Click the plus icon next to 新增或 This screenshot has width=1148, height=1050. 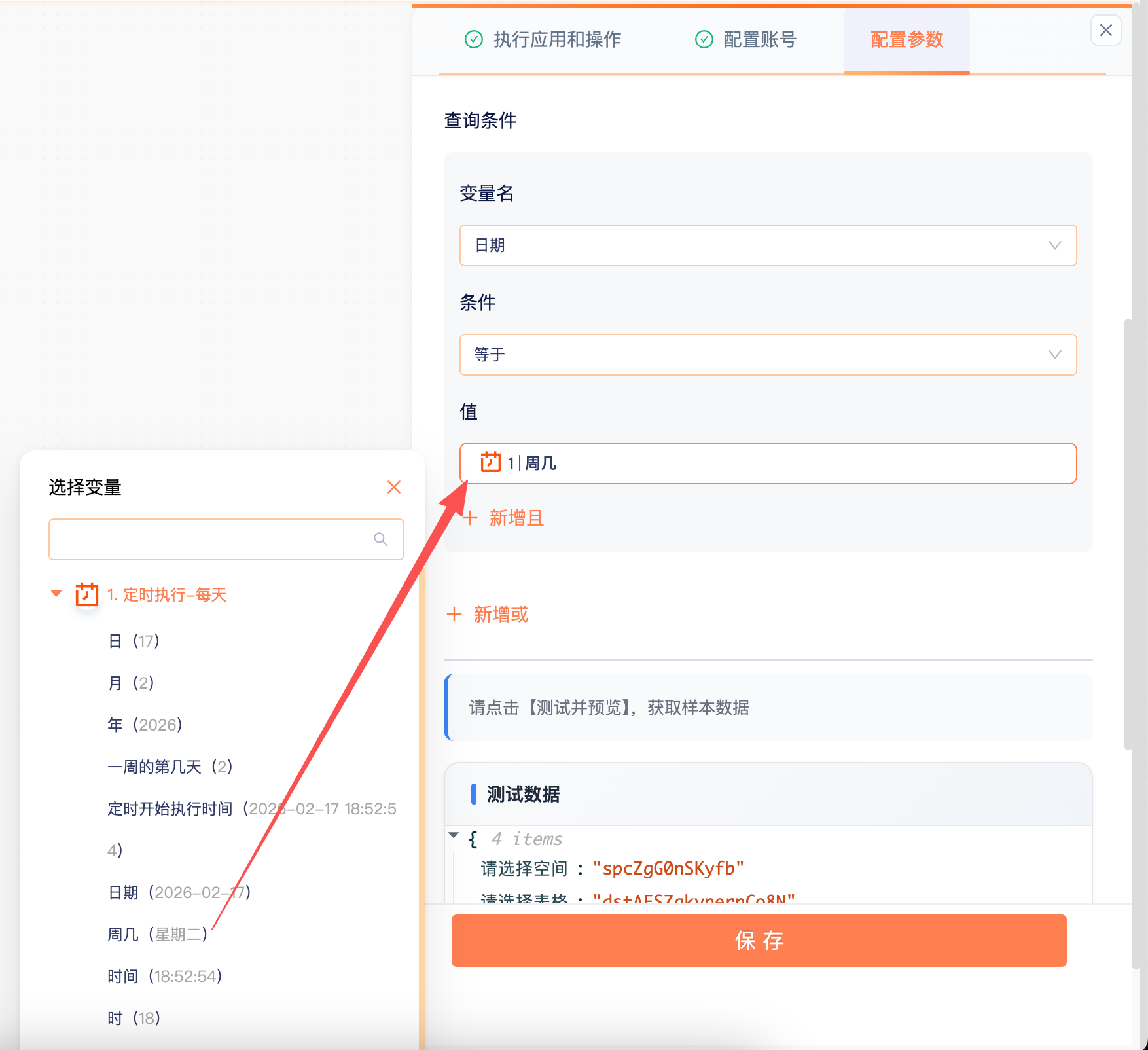coord(454,614)
